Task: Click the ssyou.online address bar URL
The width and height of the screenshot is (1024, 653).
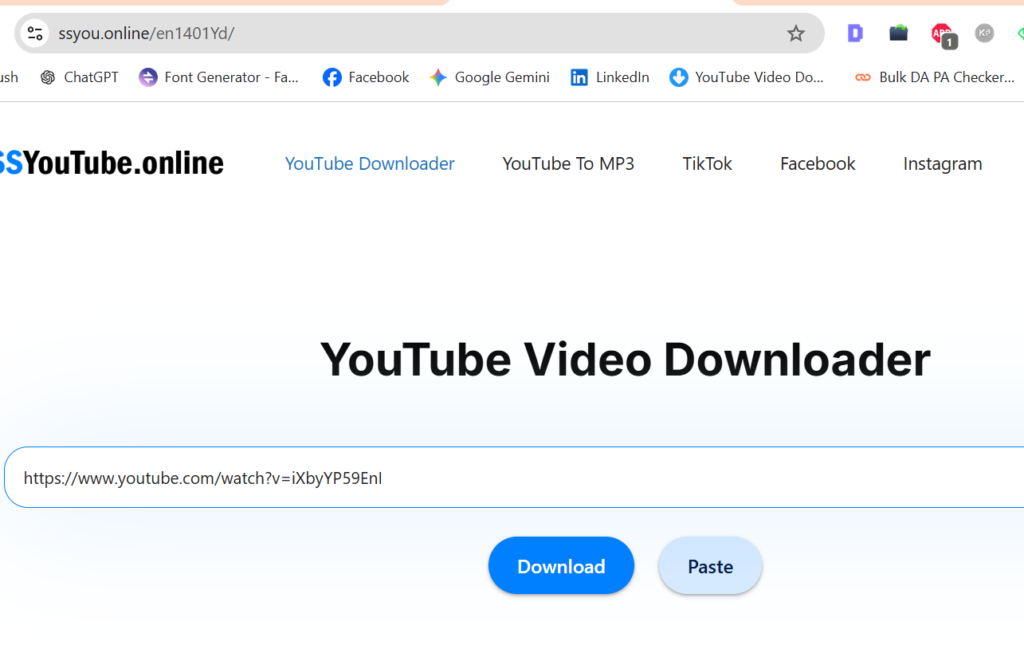Action: click(x=146, y=33)
